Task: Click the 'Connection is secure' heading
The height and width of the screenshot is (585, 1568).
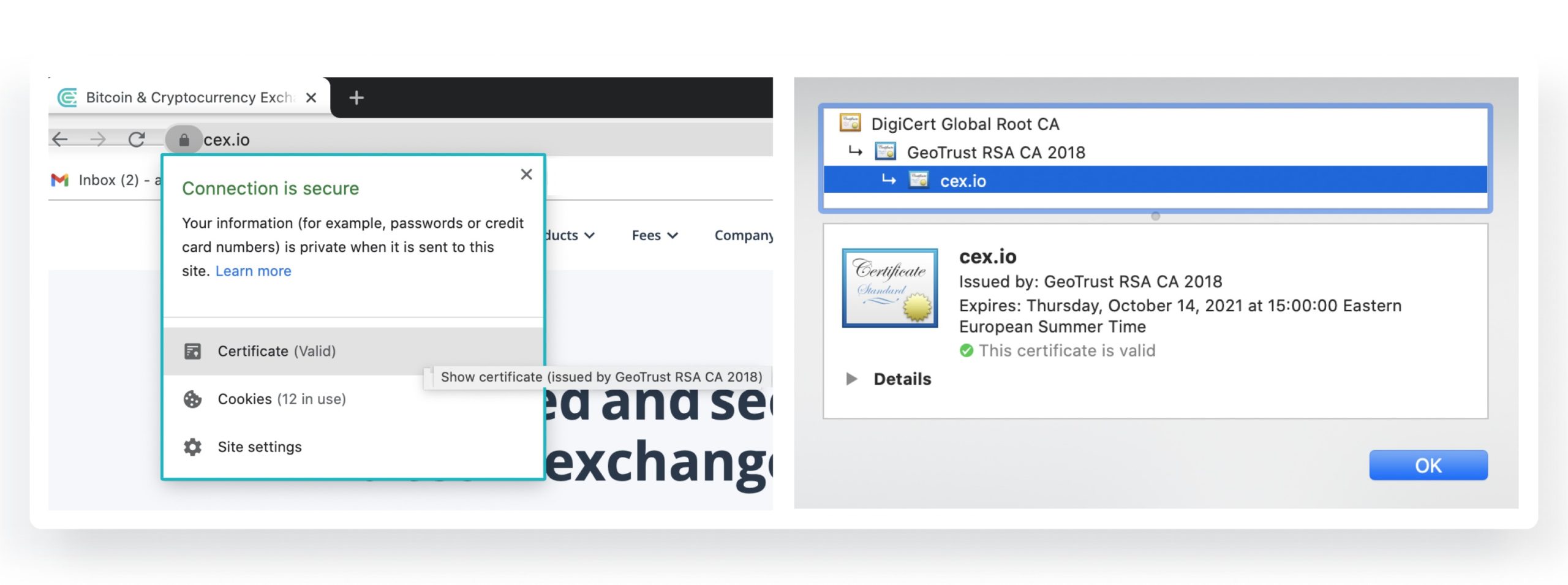Action: 270,188
